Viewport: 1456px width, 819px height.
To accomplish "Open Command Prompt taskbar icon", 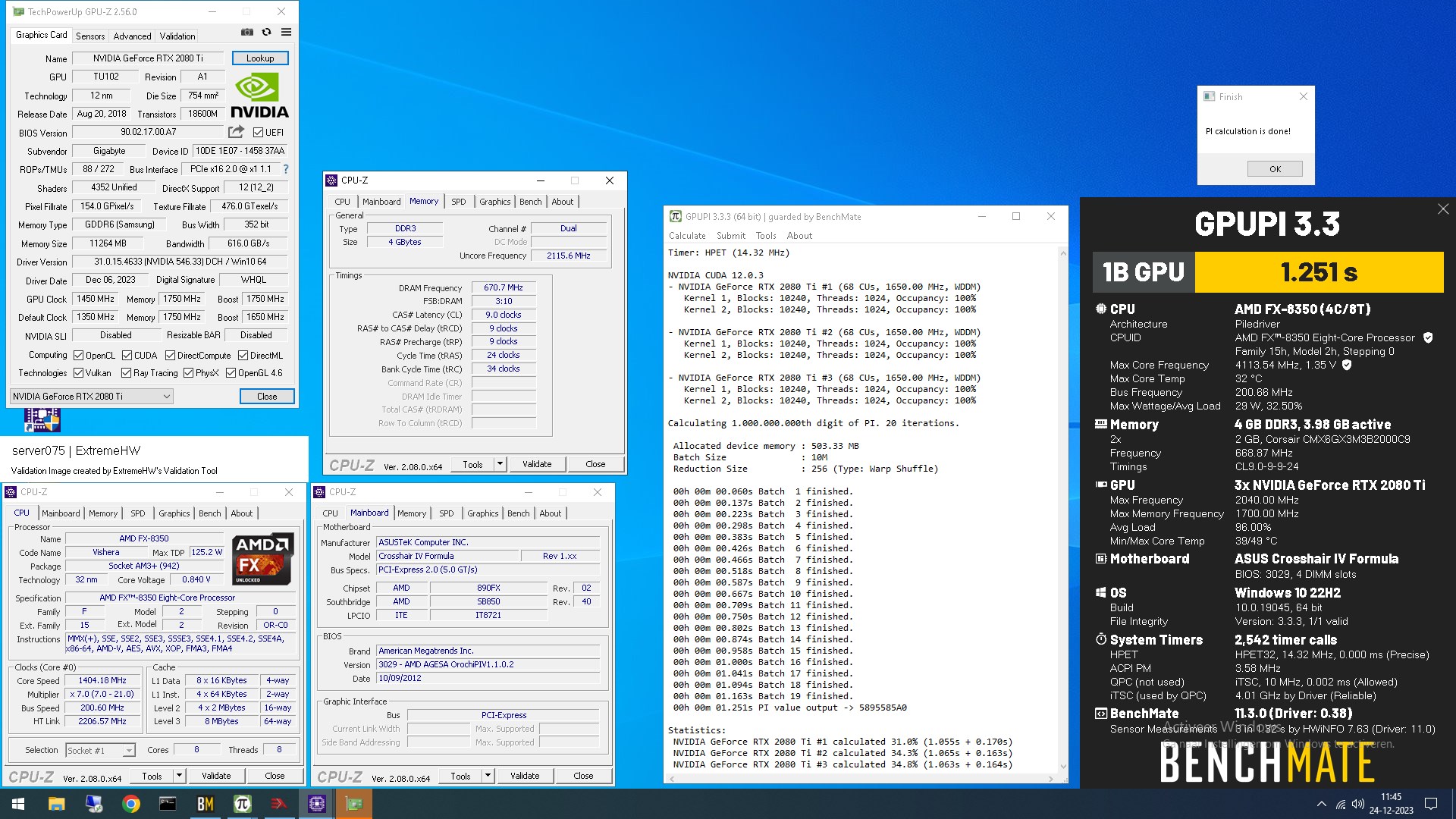I will click(x=168, y=804).
